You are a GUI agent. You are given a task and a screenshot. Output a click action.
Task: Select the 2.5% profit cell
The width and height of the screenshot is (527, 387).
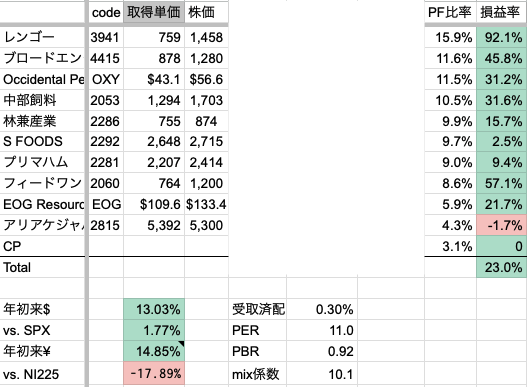coord(501,142)
